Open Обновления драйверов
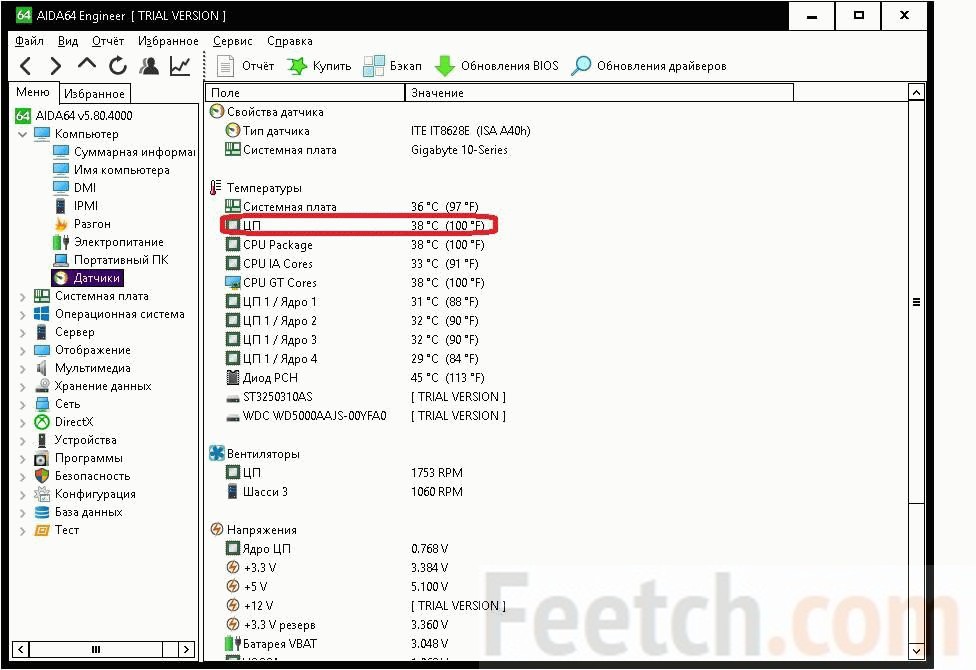The image size is (976, 670). [649, 65]
